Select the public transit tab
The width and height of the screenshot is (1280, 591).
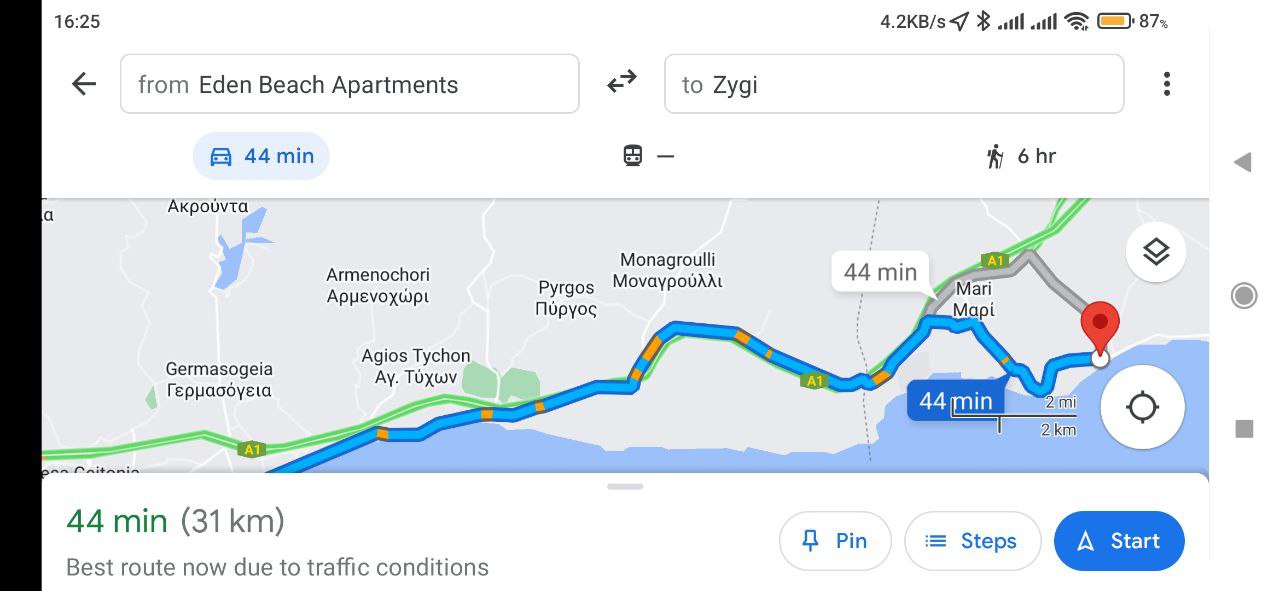tap(648, 156)
